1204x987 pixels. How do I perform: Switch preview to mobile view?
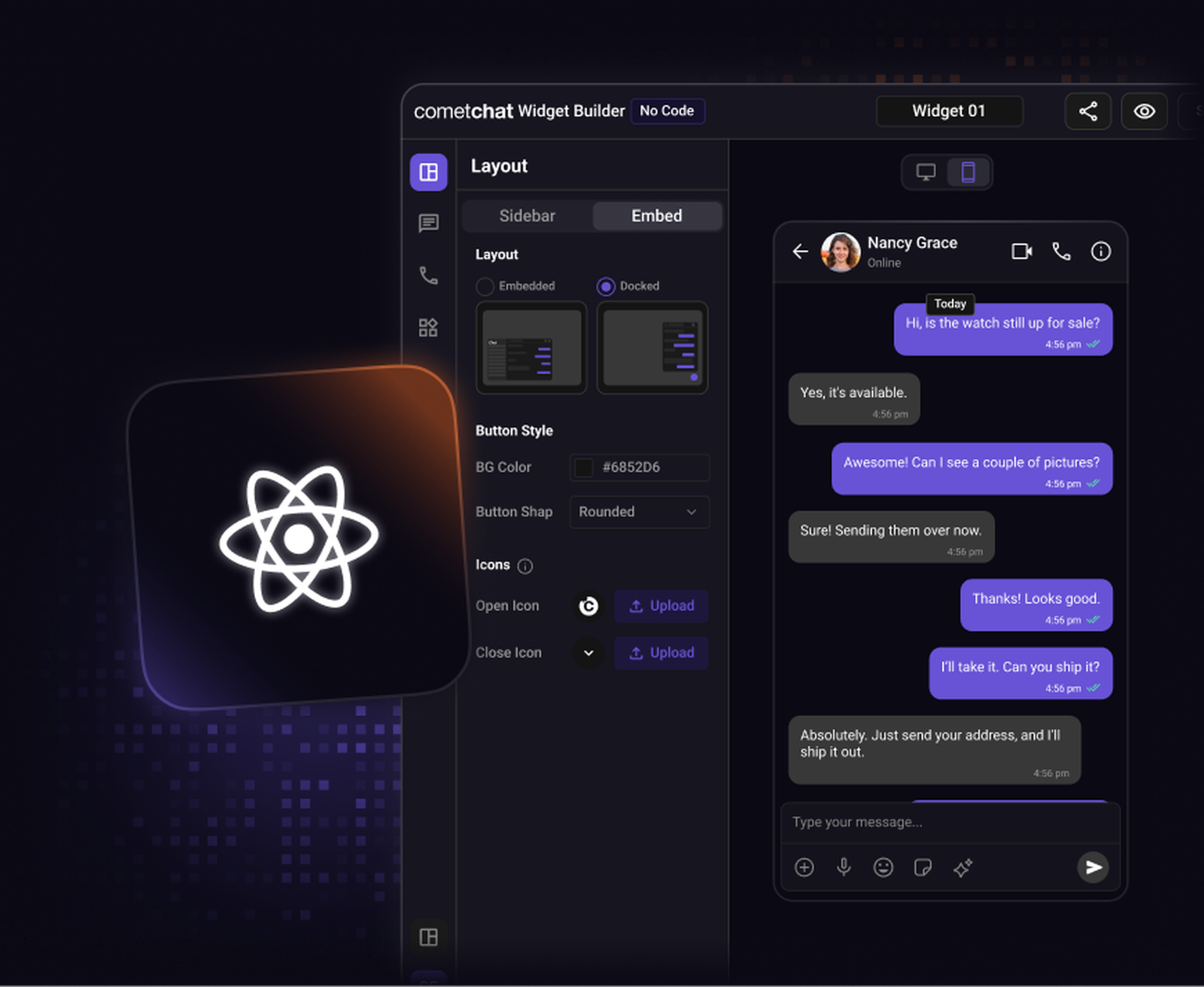(x=968, y=172)
